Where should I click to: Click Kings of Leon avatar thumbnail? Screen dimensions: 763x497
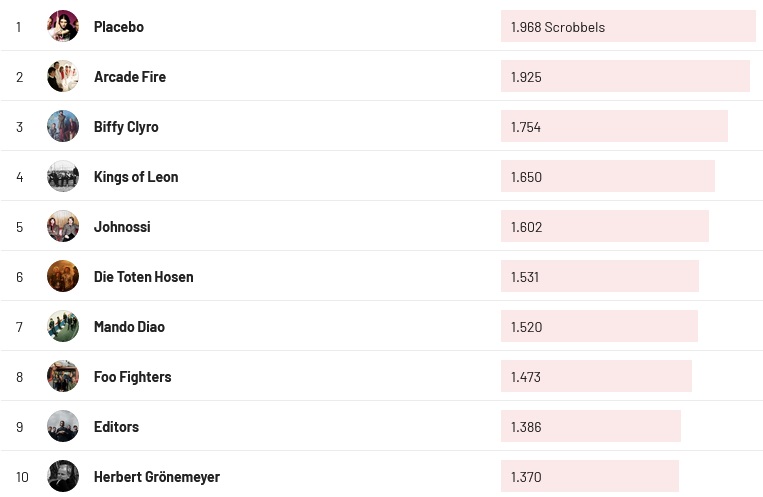(x=63, y=176)
